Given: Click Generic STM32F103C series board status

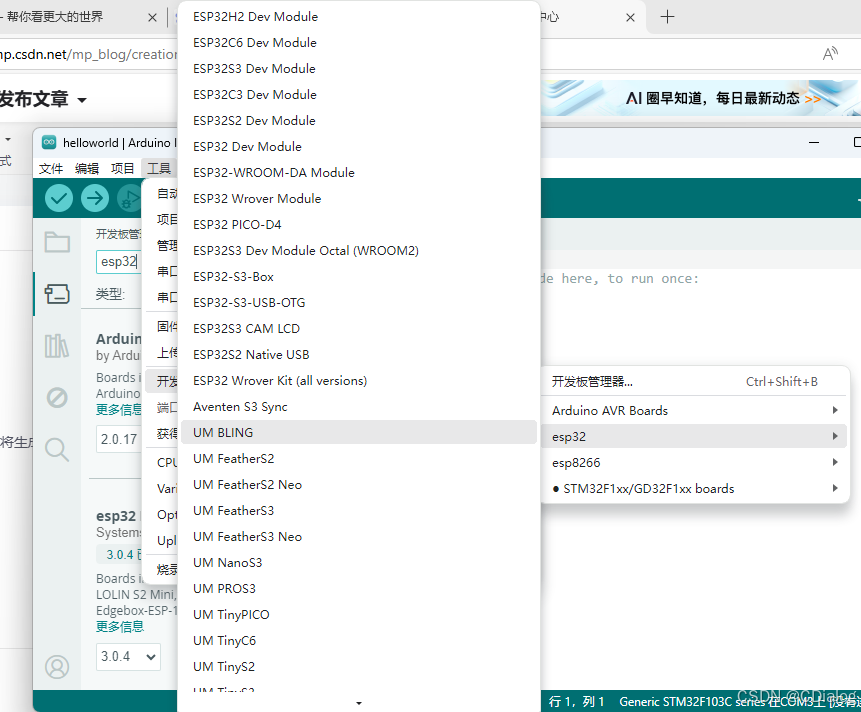Looking at the screenshot, I should [740, 702].
